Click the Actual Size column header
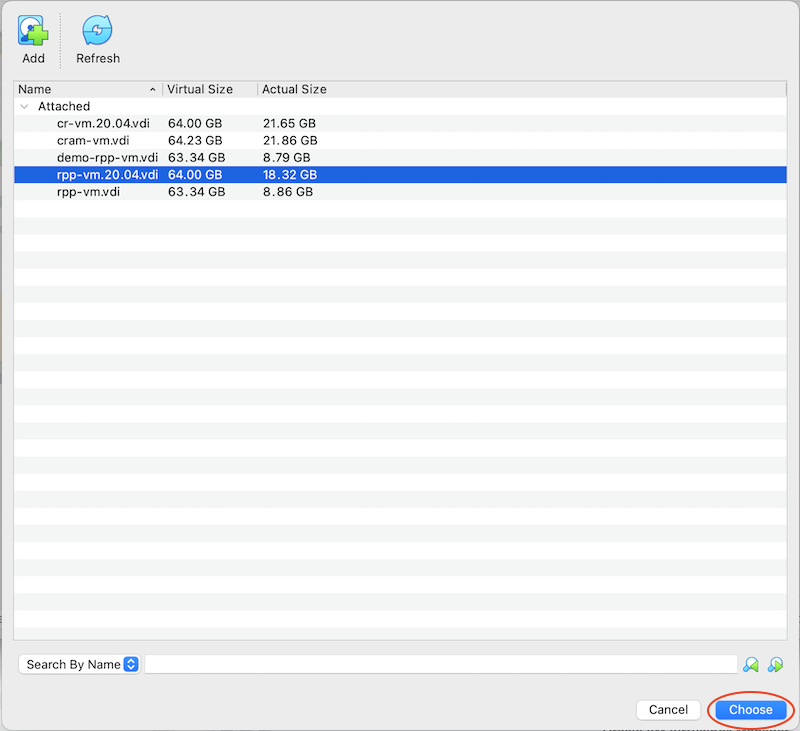 (x=294, y=89)
